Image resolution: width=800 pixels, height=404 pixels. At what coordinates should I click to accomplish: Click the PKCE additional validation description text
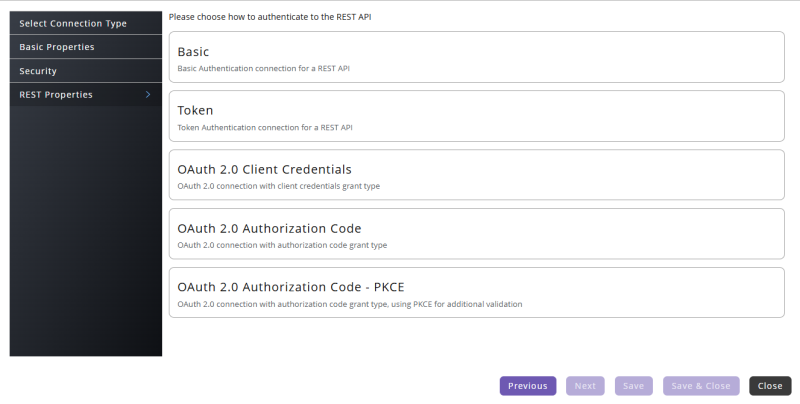pyautogui.click(x=349, y=304)
